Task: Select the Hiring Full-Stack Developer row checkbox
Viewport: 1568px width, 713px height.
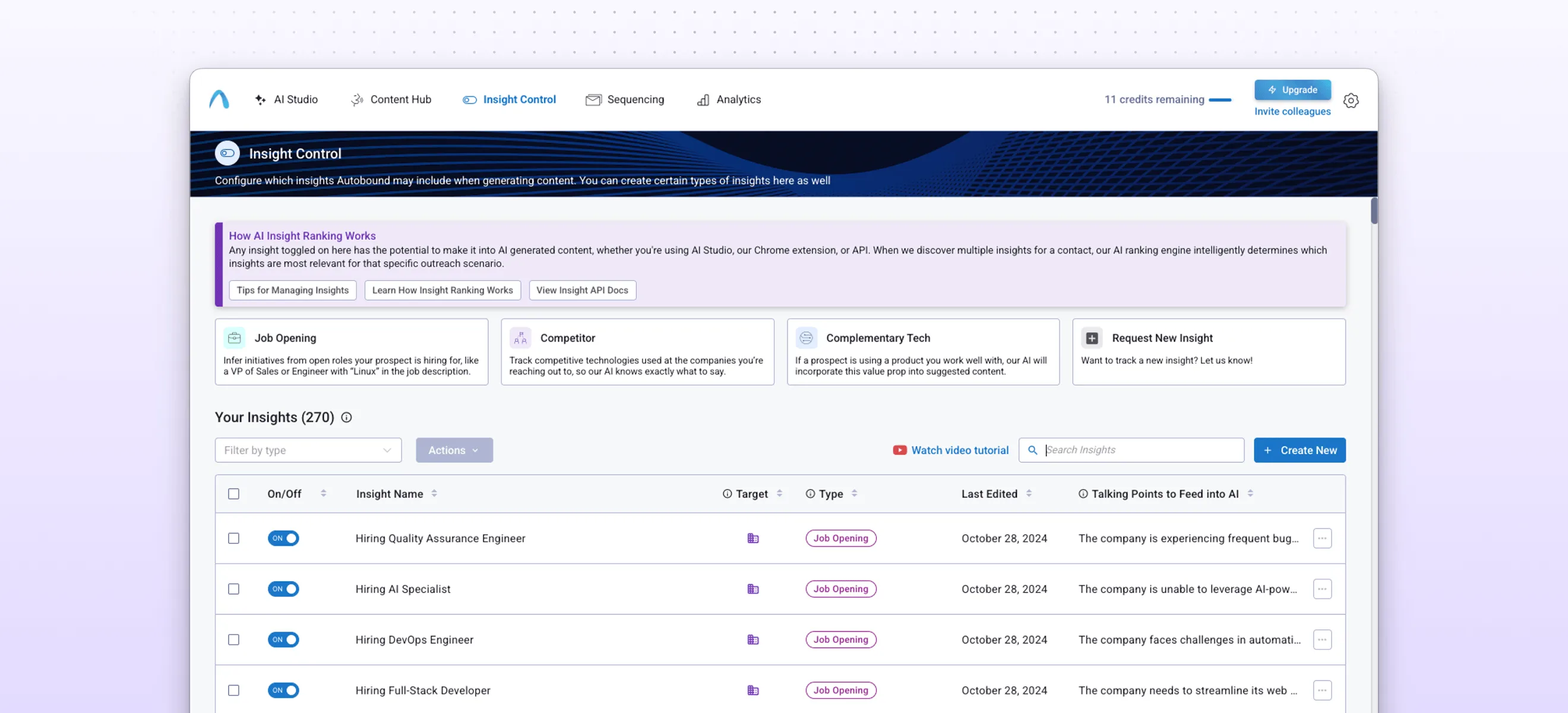Action: tap(234, 690)
